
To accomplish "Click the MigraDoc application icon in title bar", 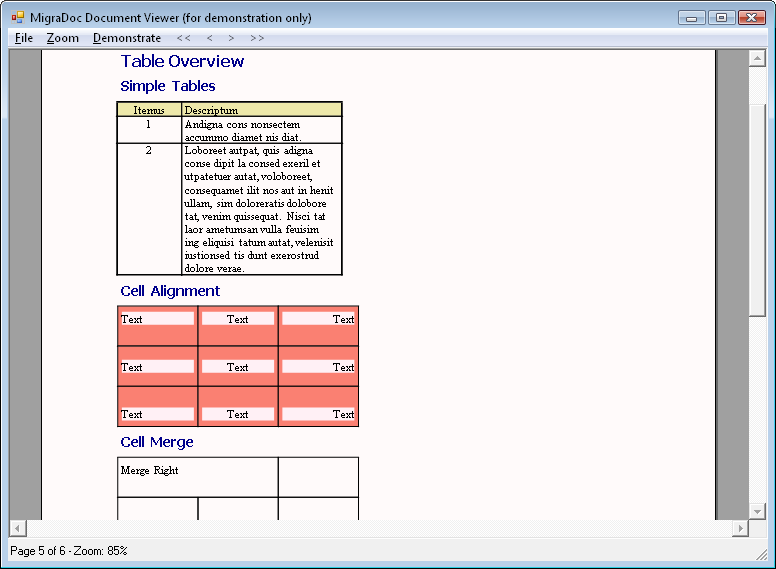I will (17, 17).
